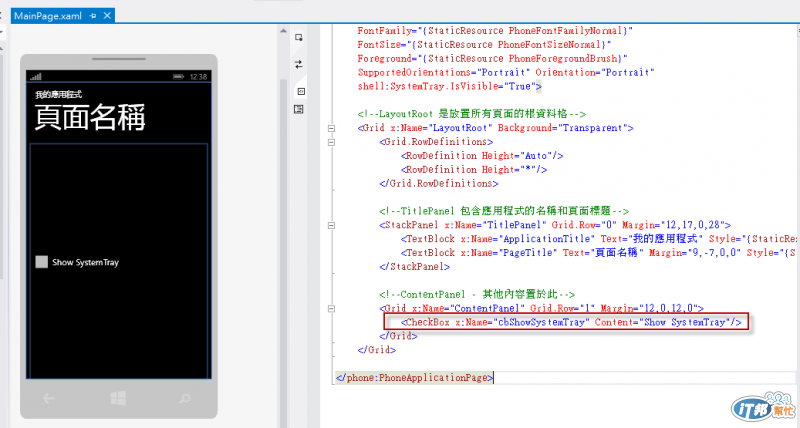
Task: Collapse the Grid ContentPanel block
Action: coord(331,309)
